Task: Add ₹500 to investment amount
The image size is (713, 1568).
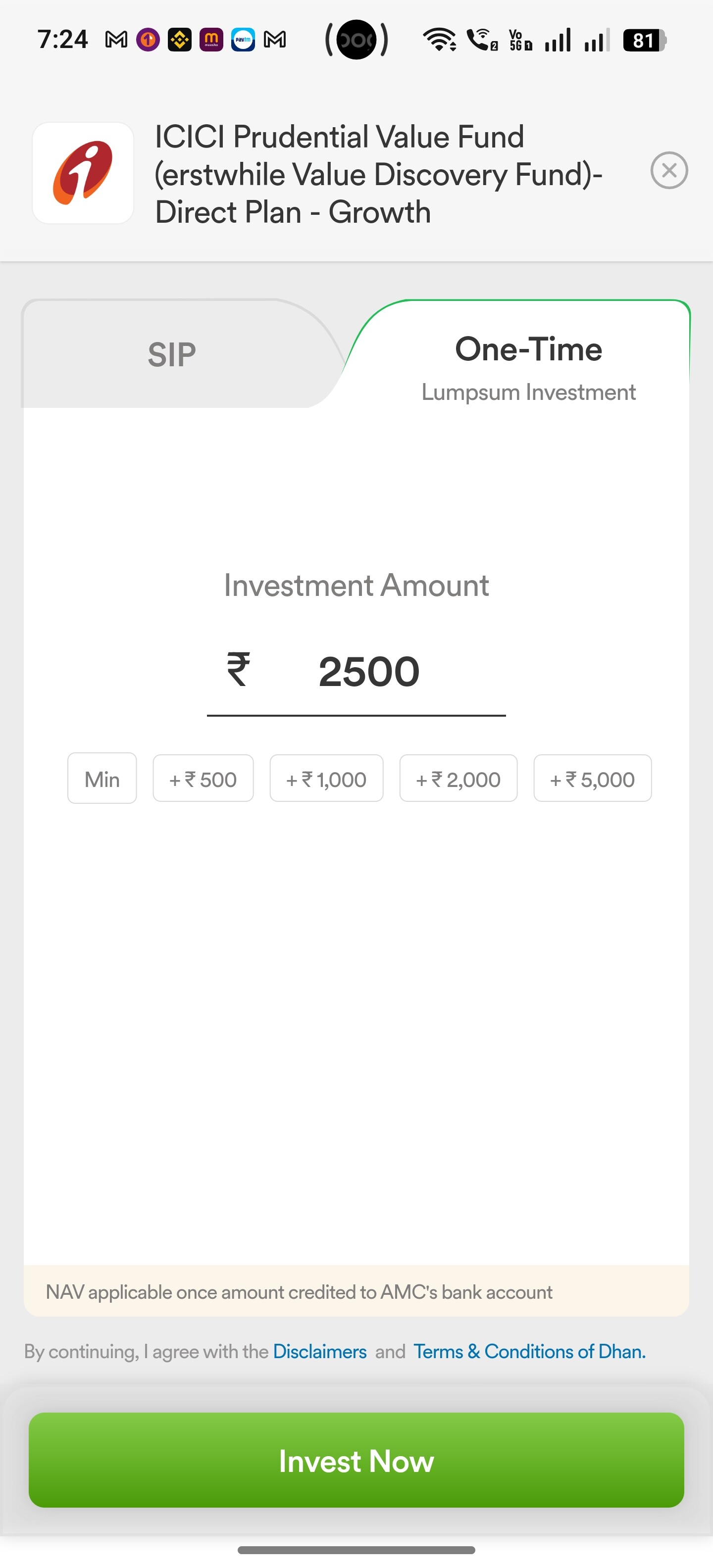Action: (x=203, y=779)
